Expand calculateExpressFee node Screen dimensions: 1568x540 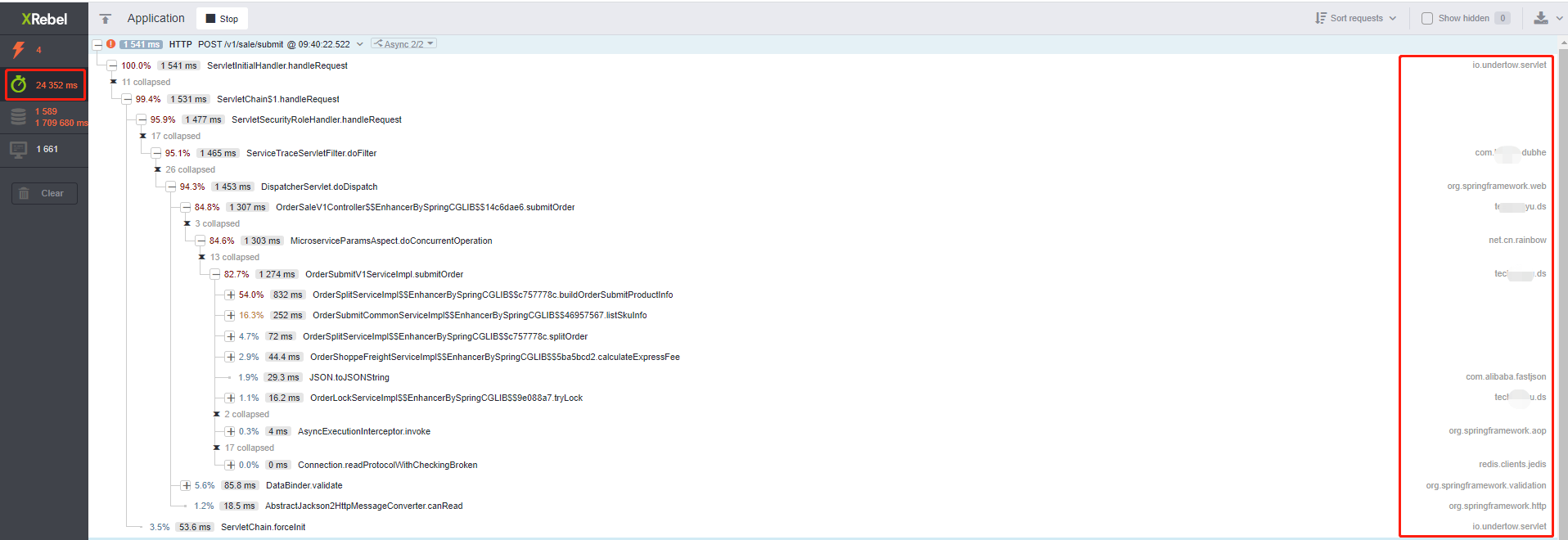(230, 357)
